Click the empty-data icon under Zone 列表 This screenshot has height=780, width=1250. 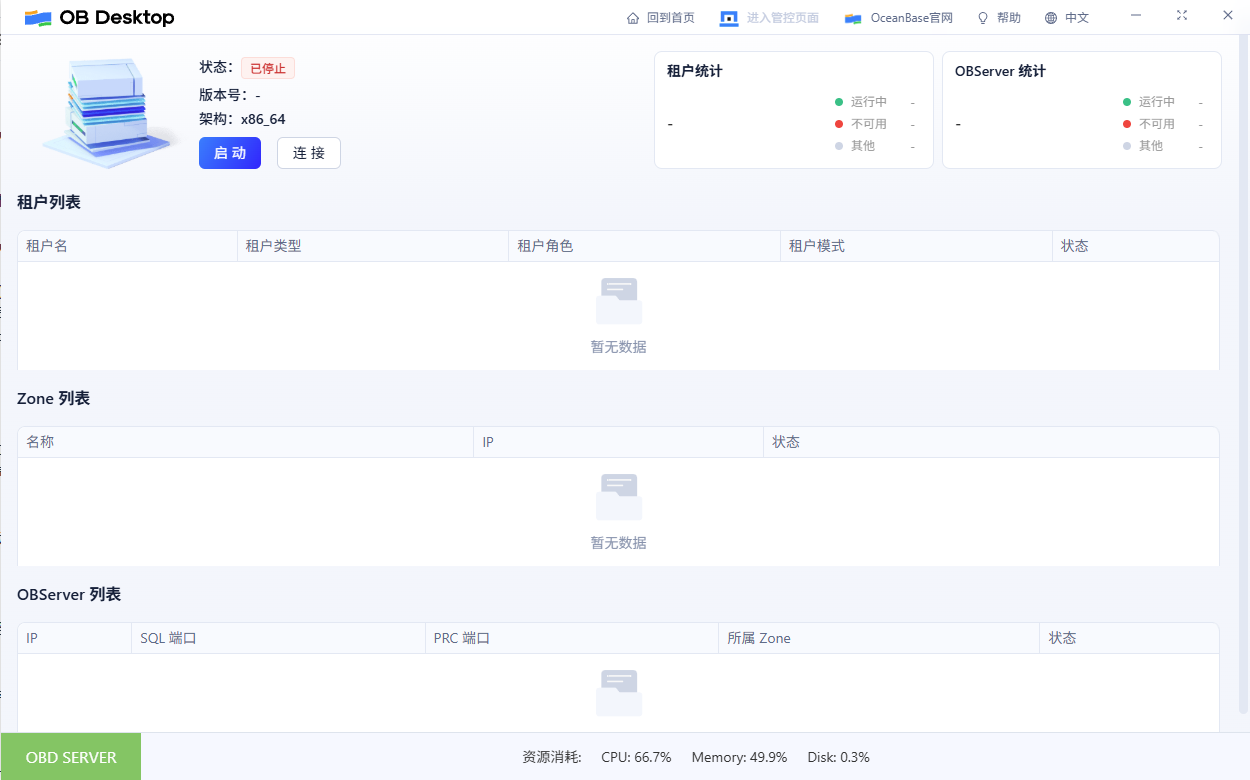coord(618,495)
